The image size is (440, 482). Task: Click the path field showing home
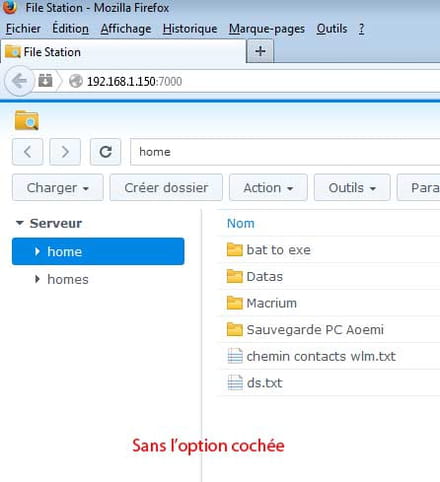pyautogui.click(x=285, y=152)
